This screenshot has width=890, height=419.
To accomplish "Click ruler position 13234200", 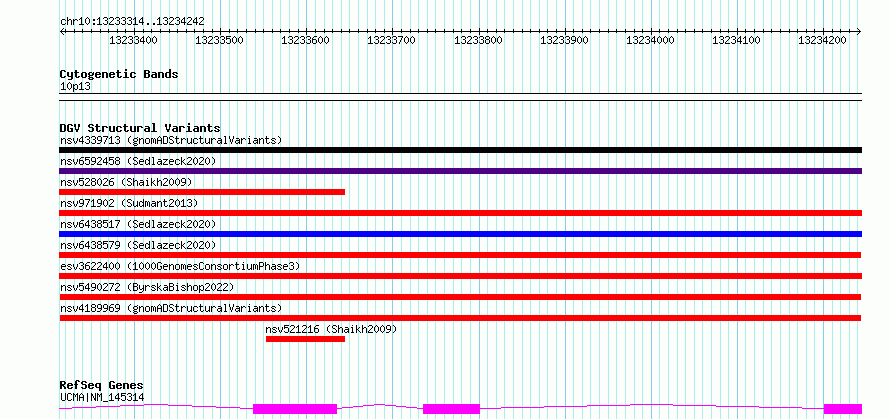I will tap(823, 40).
